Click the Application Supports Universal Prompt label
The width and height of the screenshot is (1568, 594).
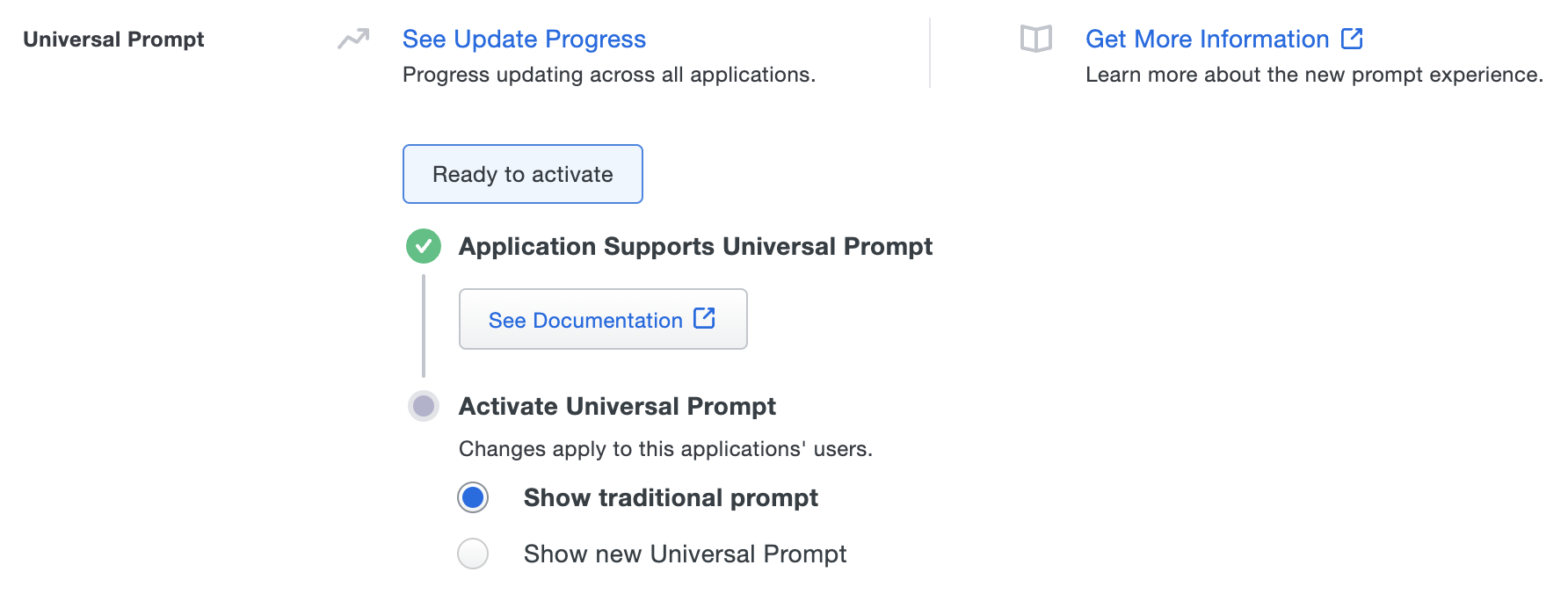coord(694,246)
